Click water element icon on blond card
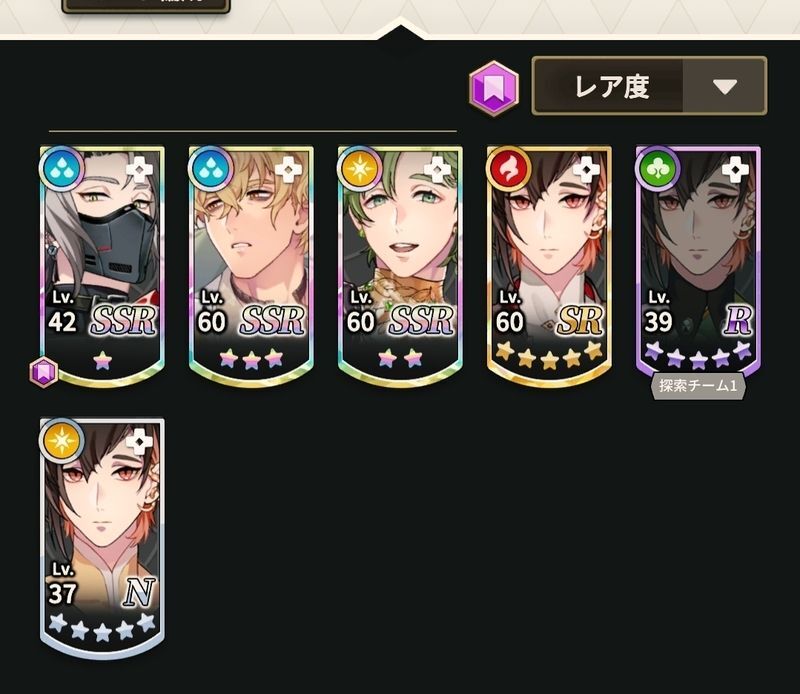Image resolution: width=800 pixels, height=694 pixels. [x=210, y=168]
